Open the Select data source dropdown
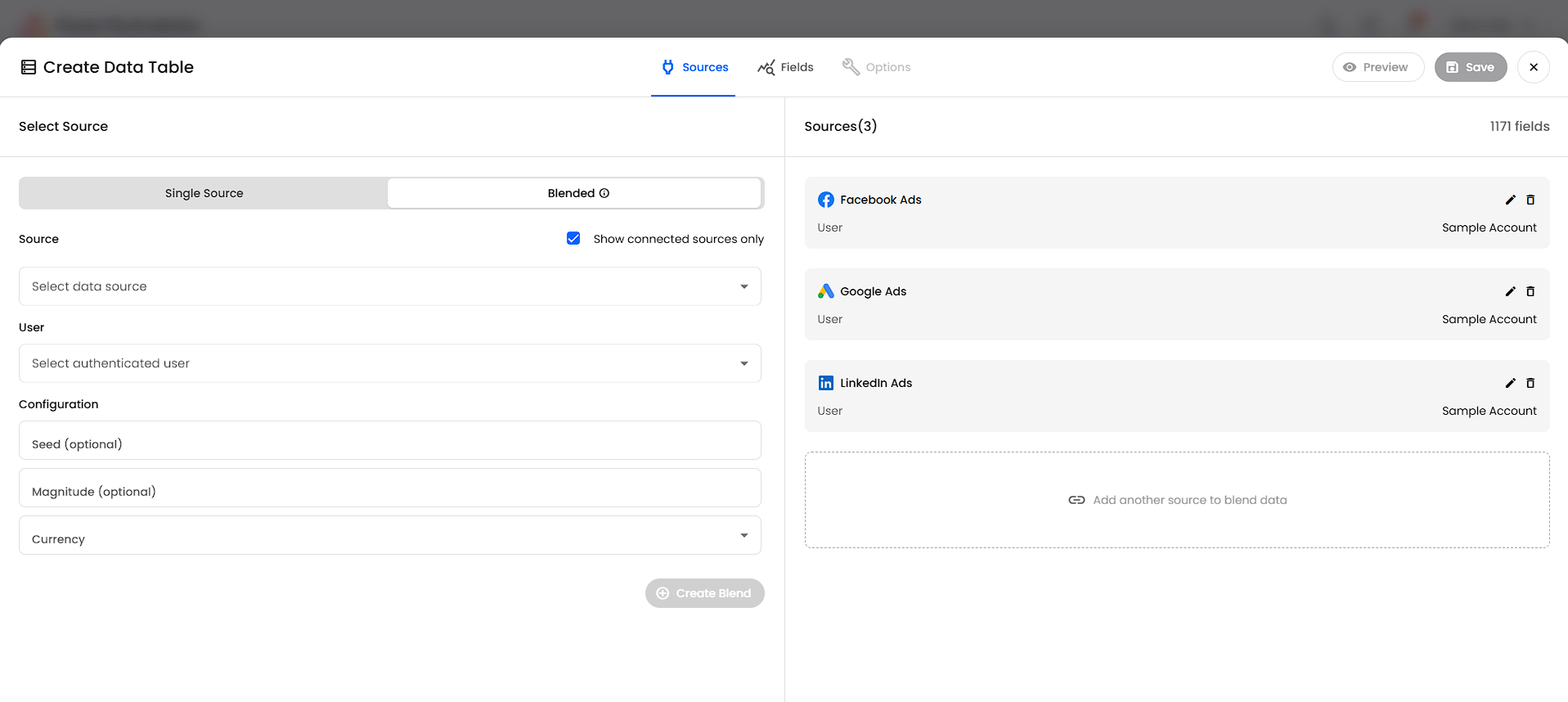Screen dimensions: 1568x702 tap(389, 286)
